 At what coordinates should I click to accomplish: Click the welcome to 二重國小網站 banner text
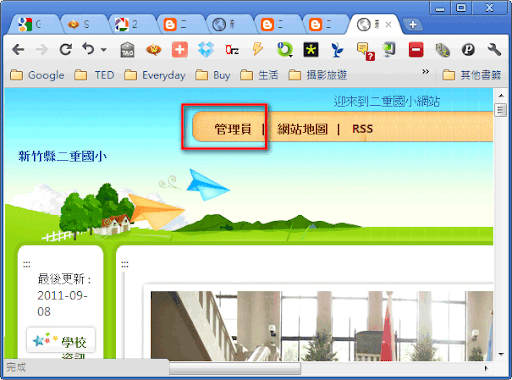[387, 101]
